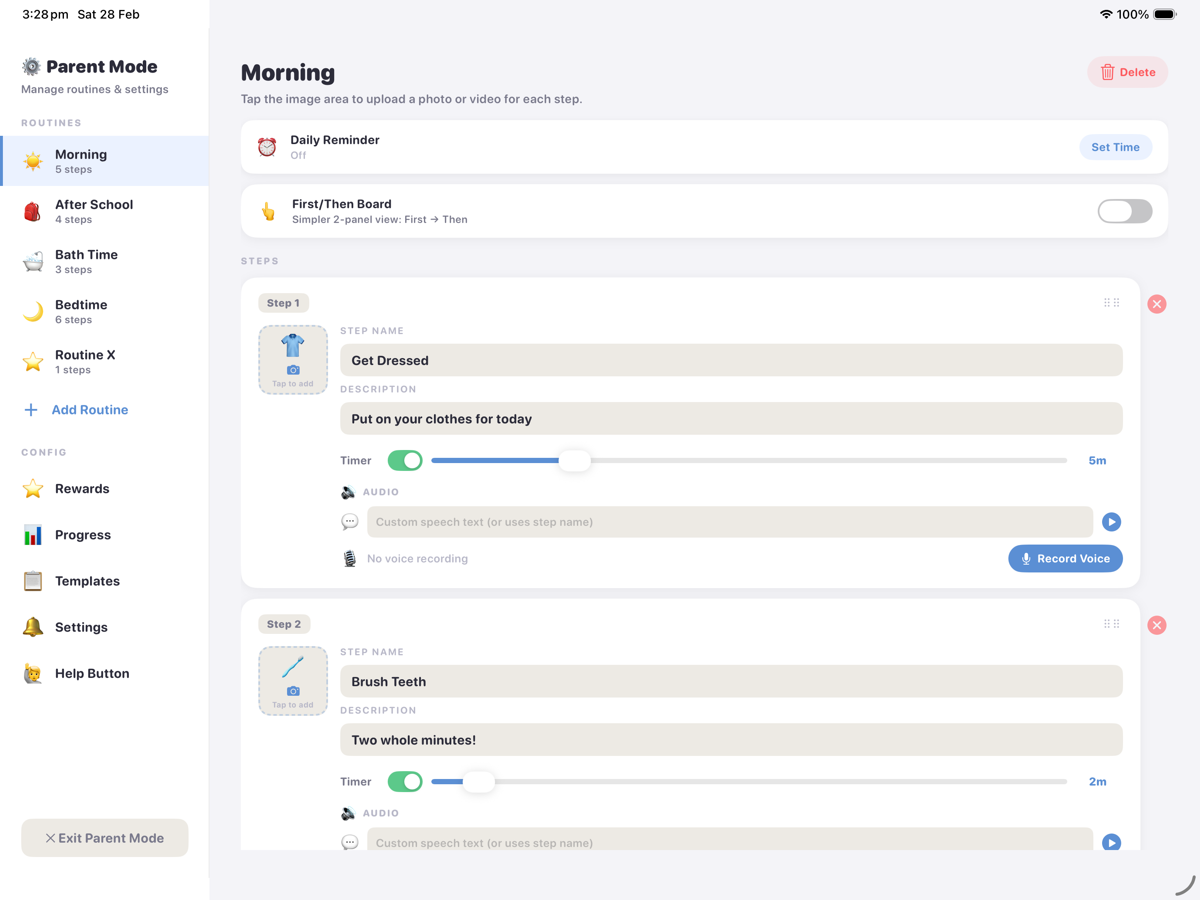Screen dimensions: 1200x900
Task: Click the Step 1 badge
Action: coord(283,303)
